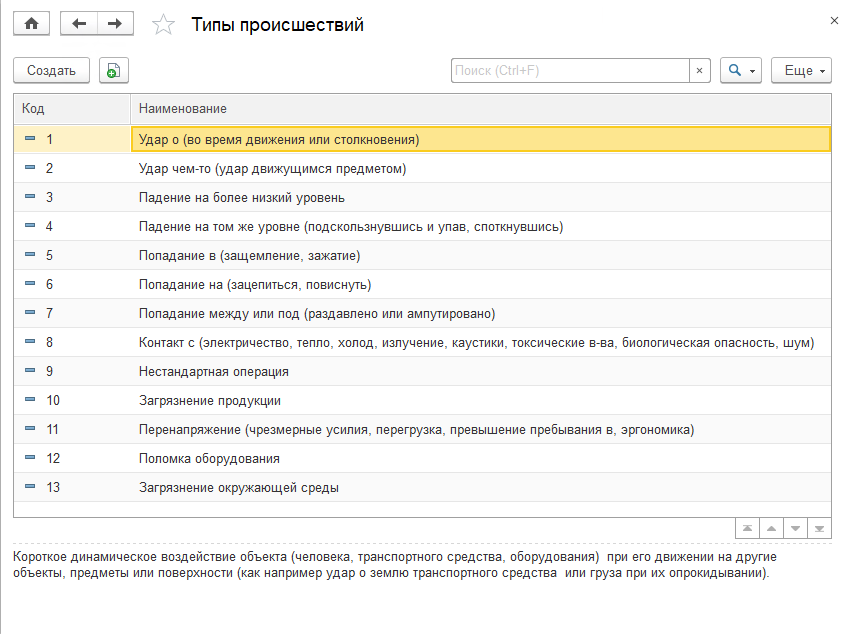Move up one row in list
This screenshot has width=851, height=634.
771,528
